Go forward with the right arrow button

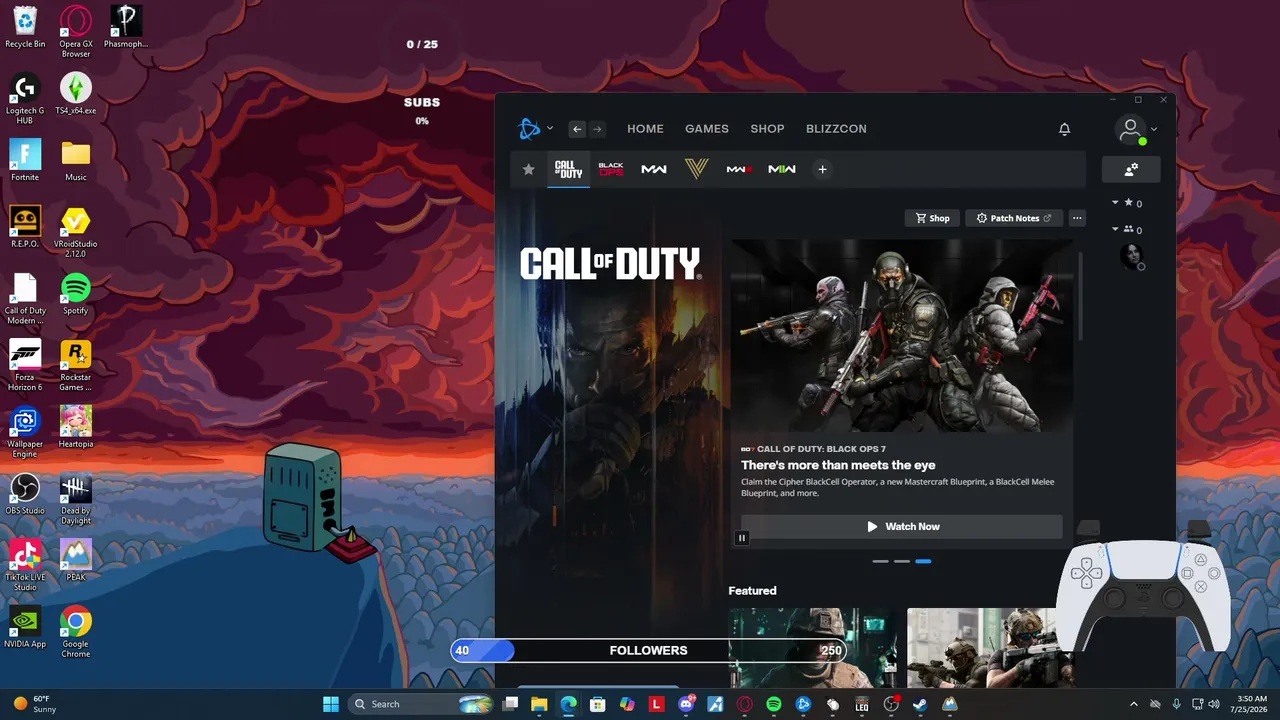pos(597,129)
